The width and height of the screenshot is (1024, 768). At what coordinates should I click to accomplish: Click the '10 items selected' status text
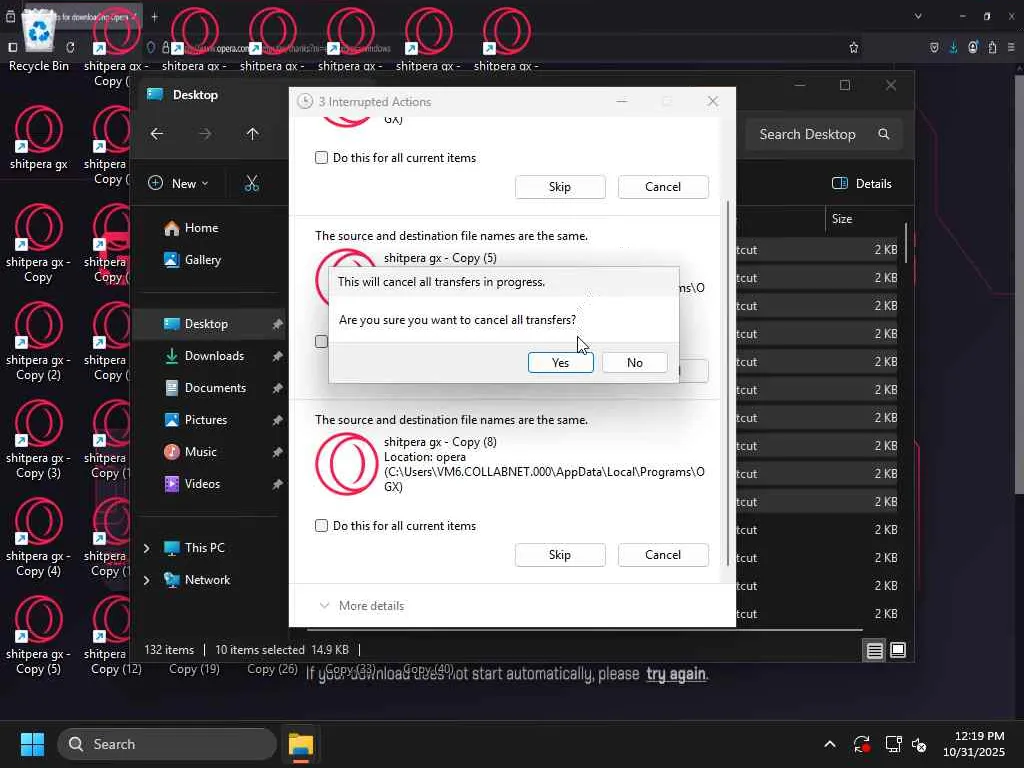[x=259, y=650]
